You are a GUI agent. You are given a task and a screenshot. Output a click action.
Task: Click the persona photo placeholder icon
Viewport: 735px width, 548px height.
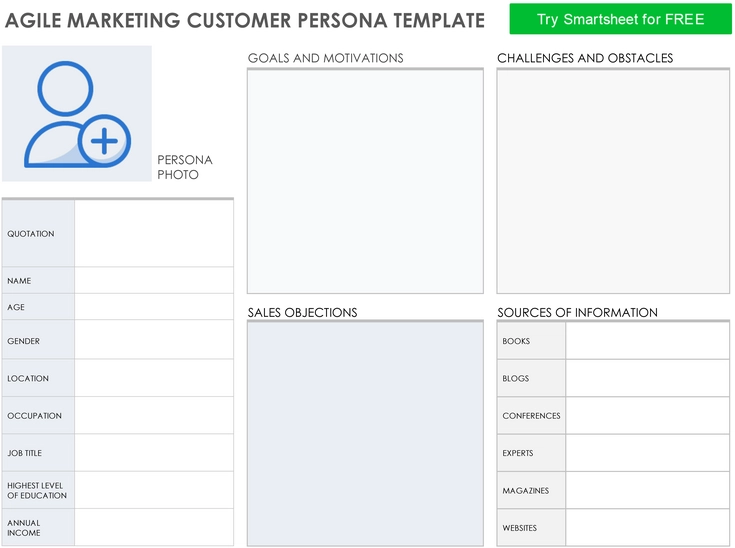pos(77,113)
